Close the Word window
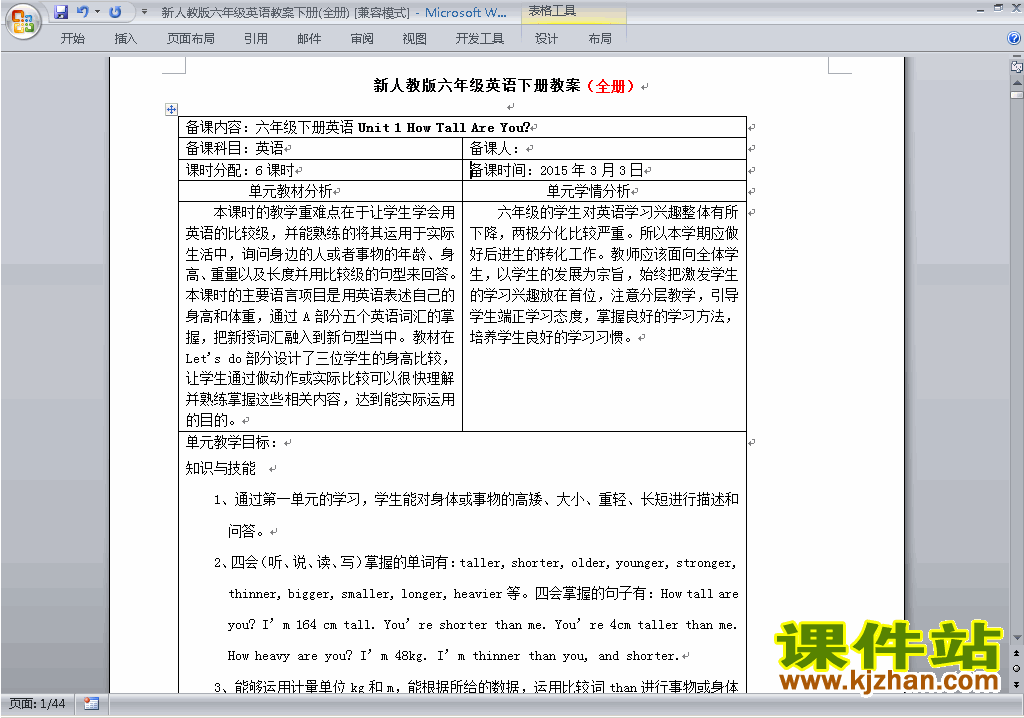The image size is (1024, 718). (1015, 8)
